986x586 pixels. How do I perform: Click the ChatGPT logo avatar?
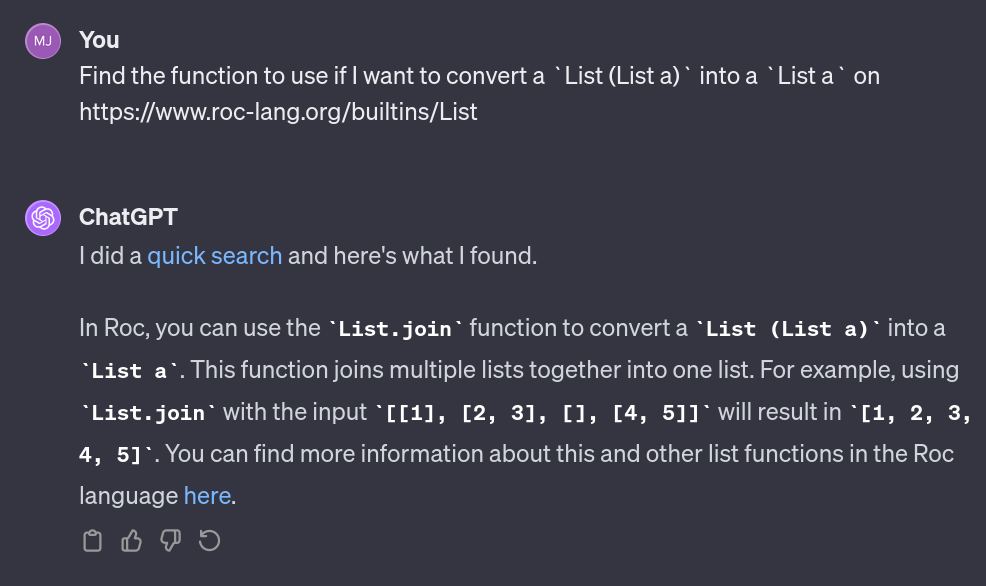click(x=43, y=218)
